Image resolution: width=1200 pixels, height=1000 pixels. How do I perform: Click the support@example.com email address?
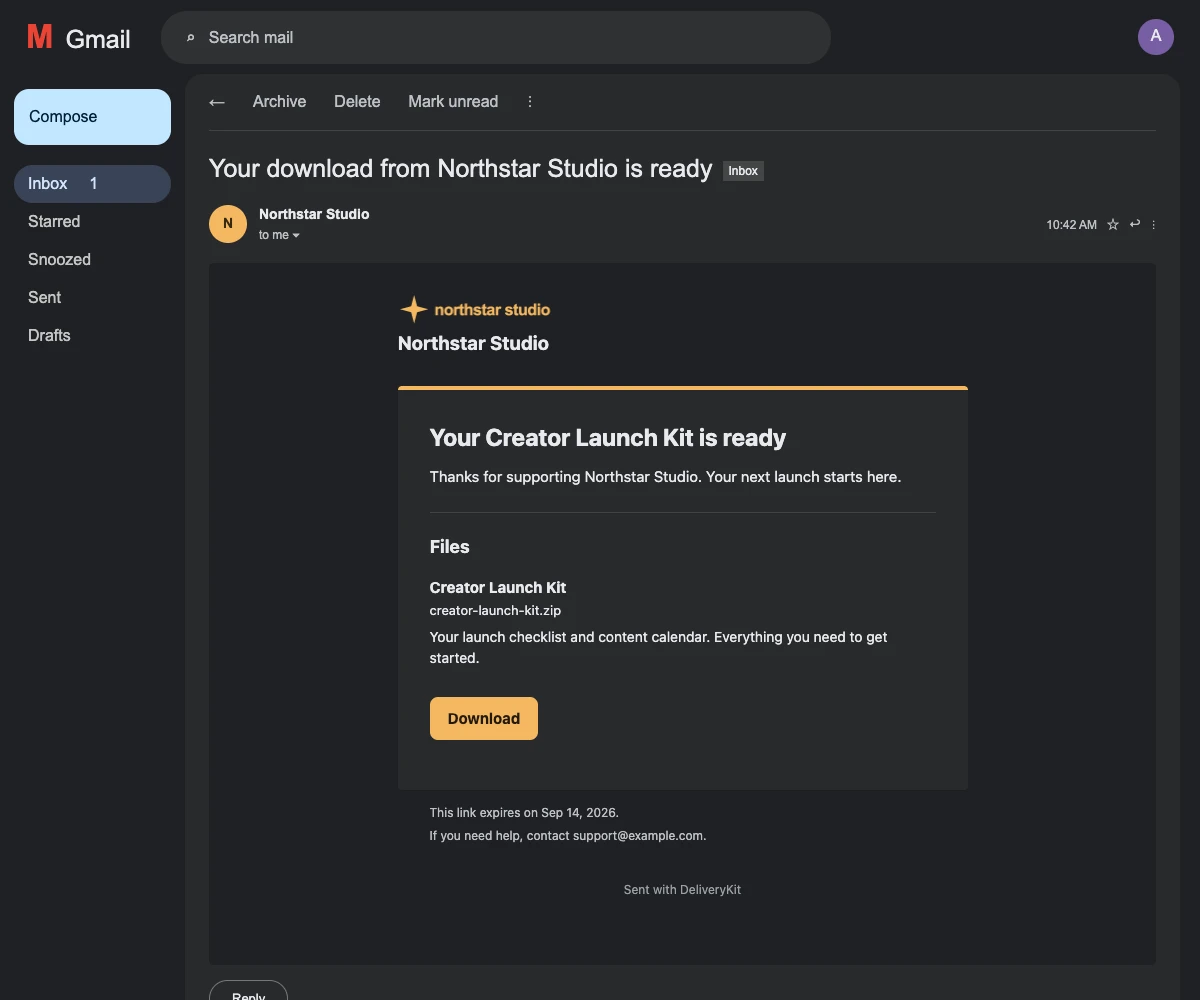pyautogui.click(x=638, y=836)
